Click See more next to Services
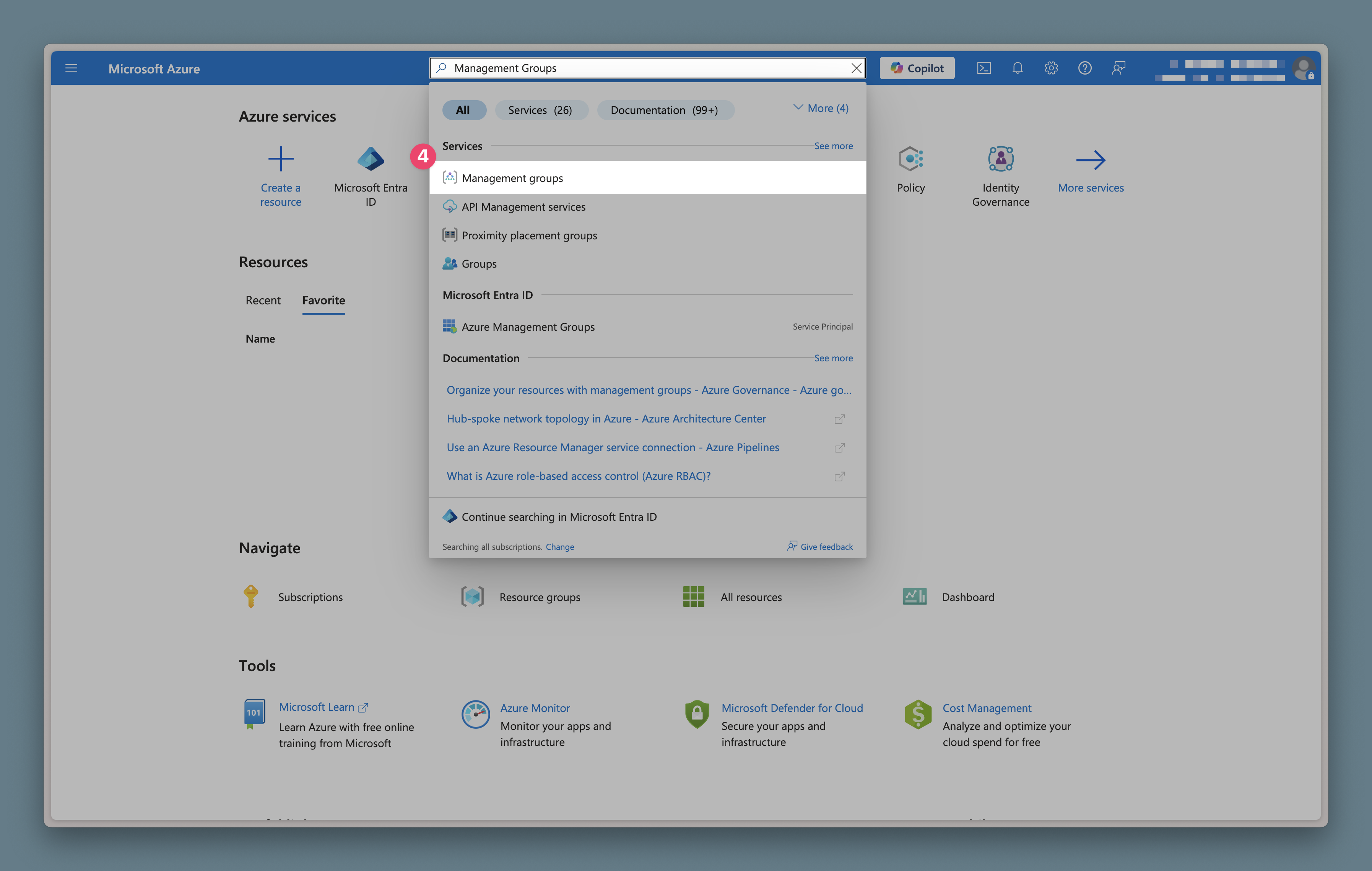Screen dimensions: 1372x871 click(x=833, y=146)
